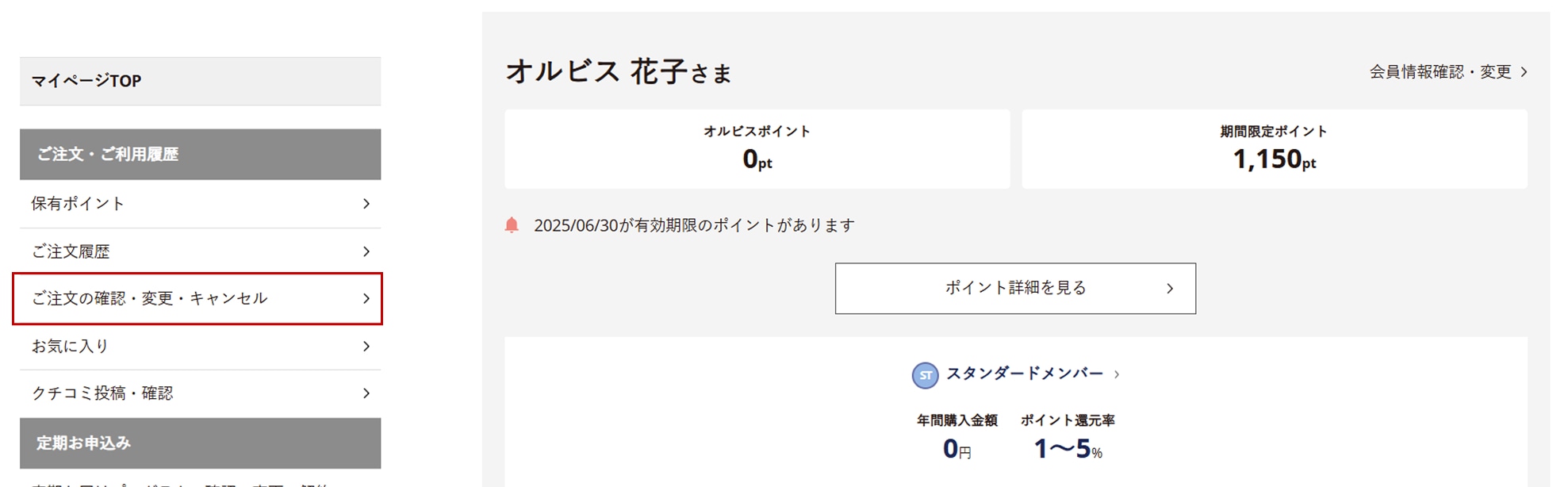This screenshot has height=487, width=1568.
Task: Click the ST member badge icon
Action: (x=925, y=375)
